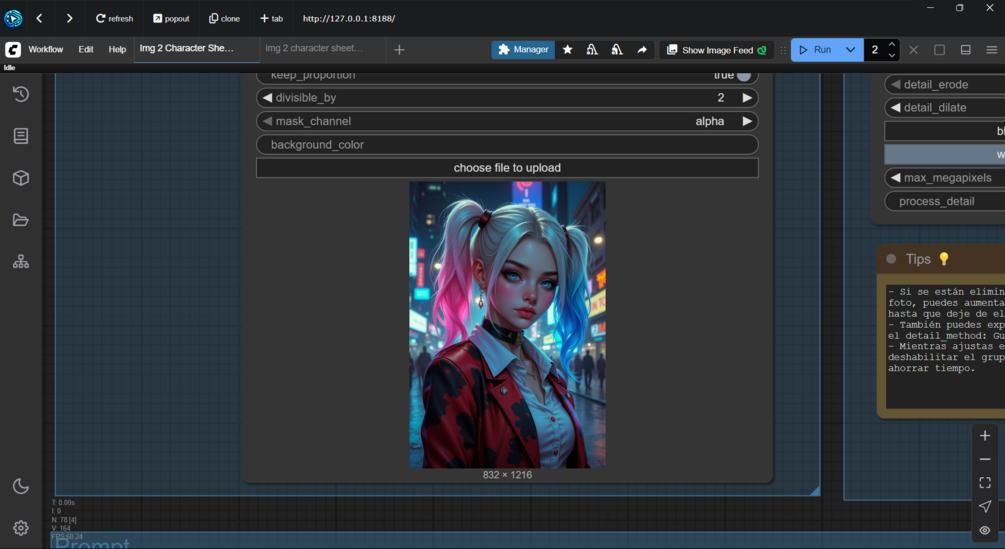Toggle link visibility eye icon
This screenshot has width=1005, height=549.
(985, 530)
